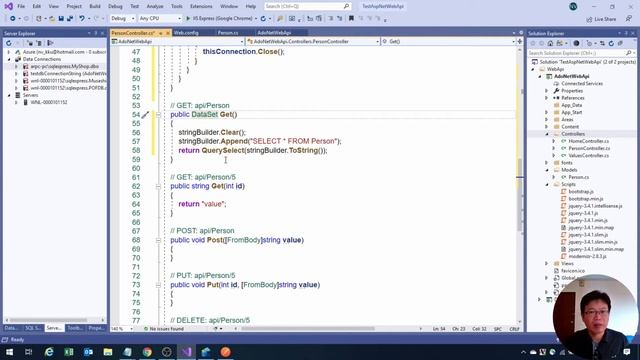This screenshot has width=640, height=360.
Task: Close the PersonController.cs tab
Action: 168,33
